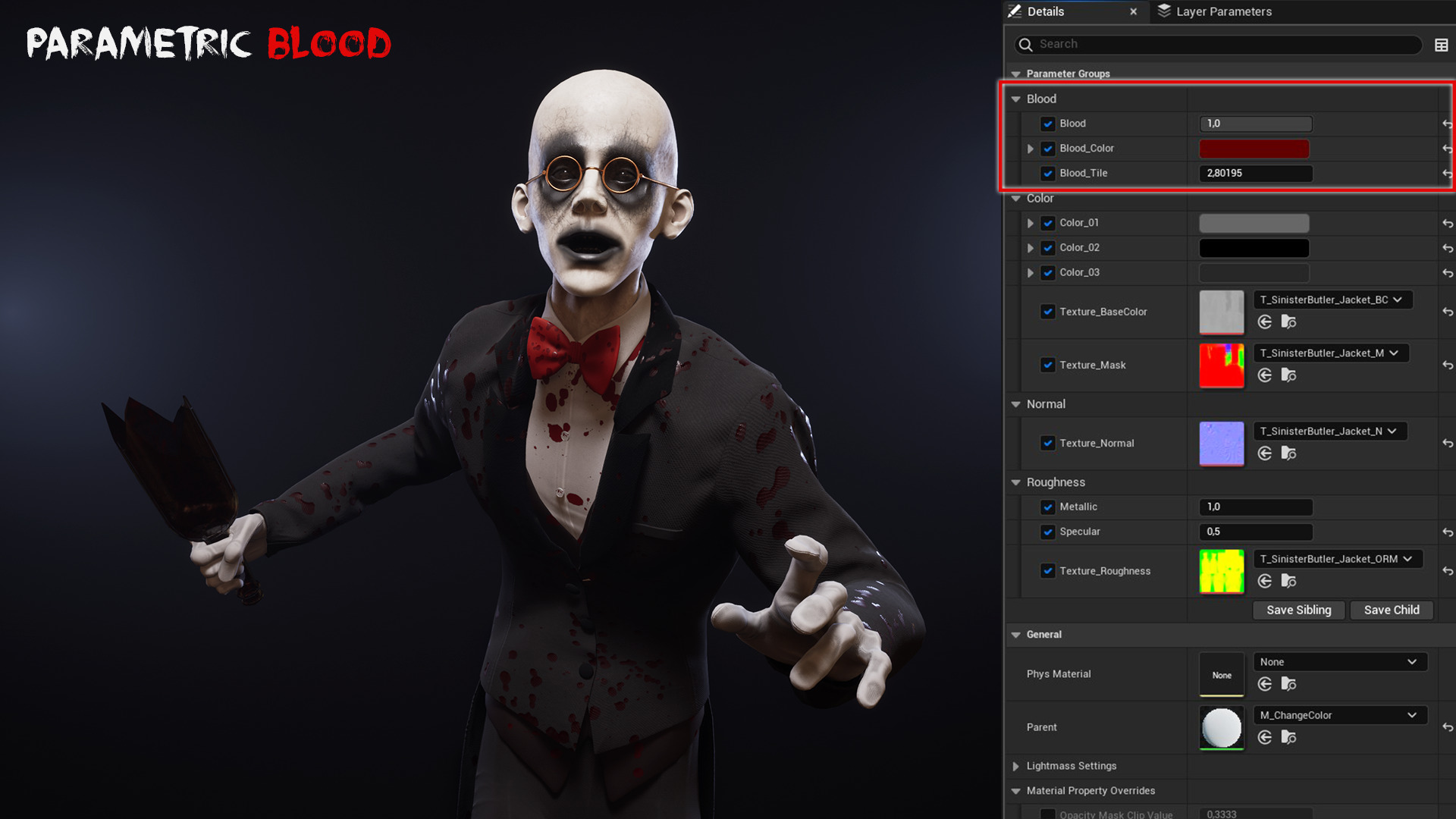Switch to the Layer Parameters tab
The image size is (1456, 819).
click(x=1222, y=11)
